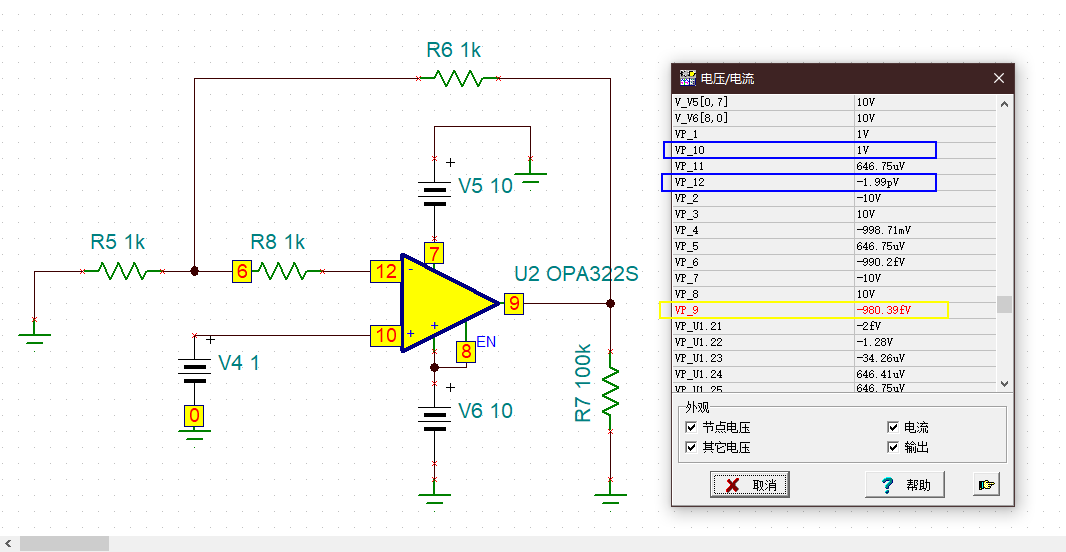Click the 取消 cancel button
This screenshot has width=1066, height=552.
750,485
